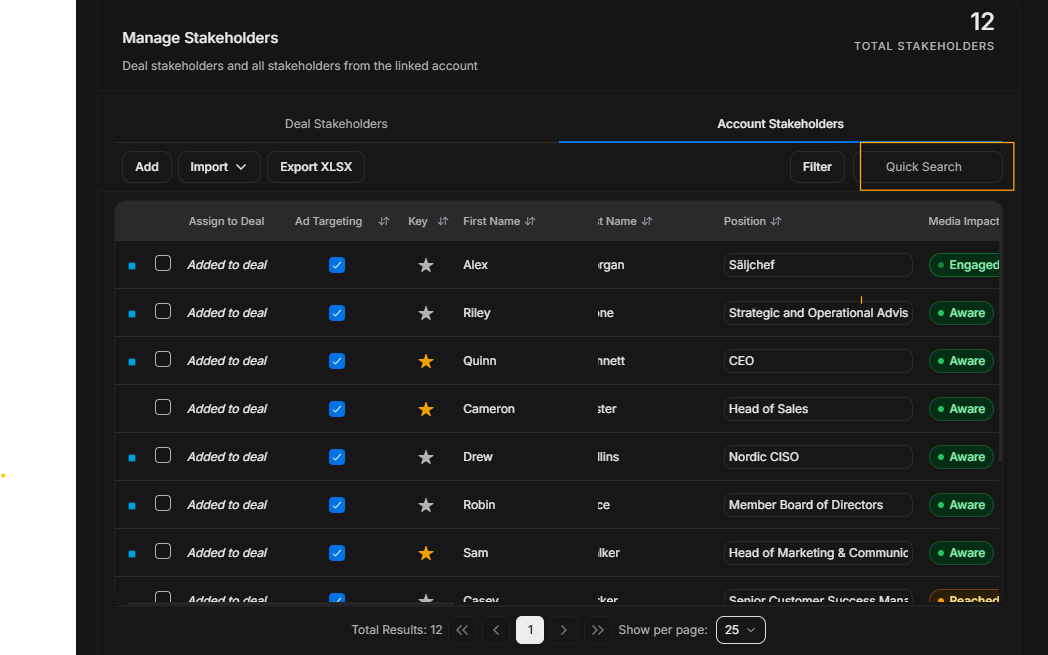Disable Ad Targeting for Cameron

[337, 409]
